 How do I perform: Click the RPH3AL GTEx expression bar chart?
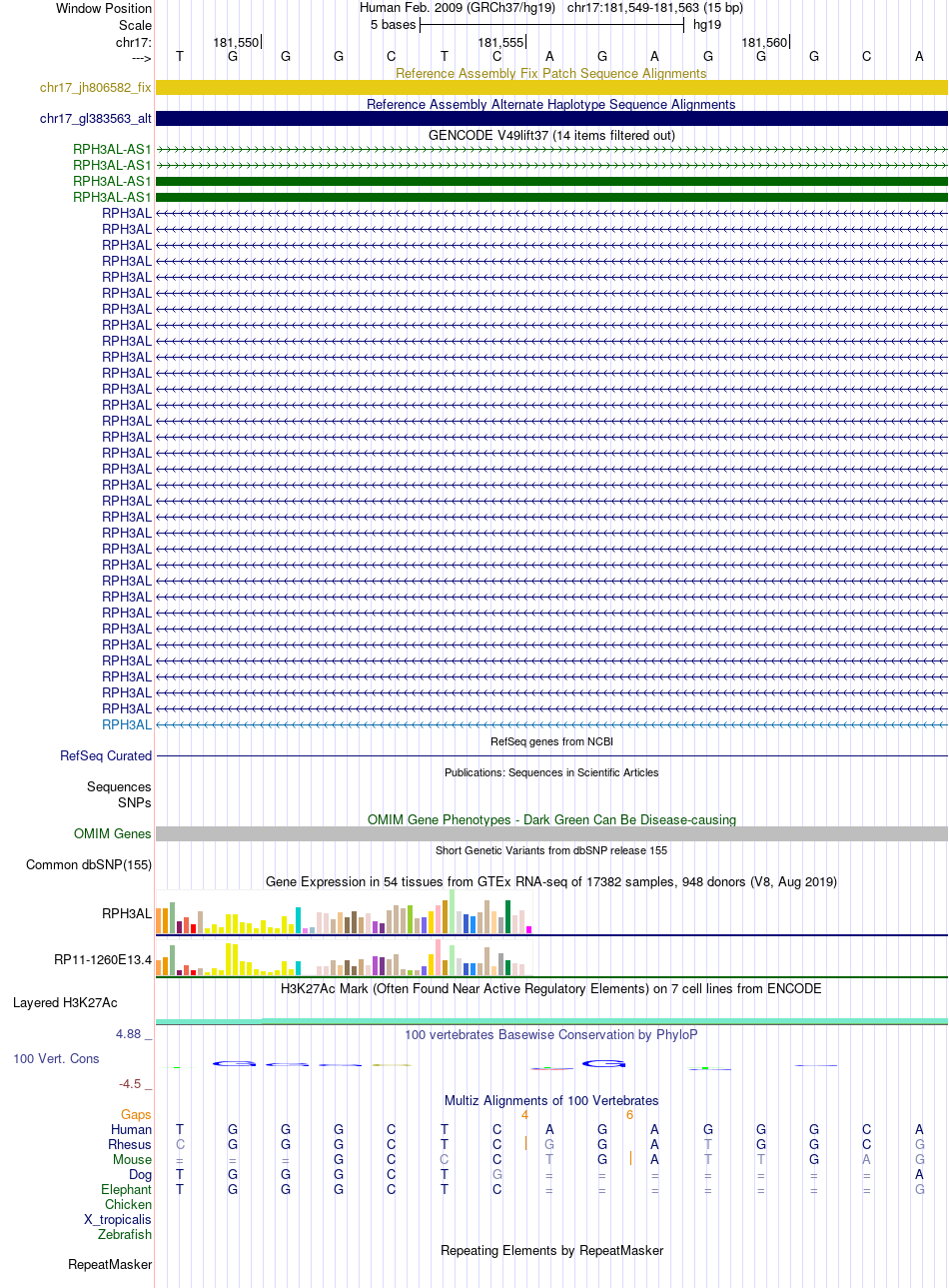[x=345, y=911]
